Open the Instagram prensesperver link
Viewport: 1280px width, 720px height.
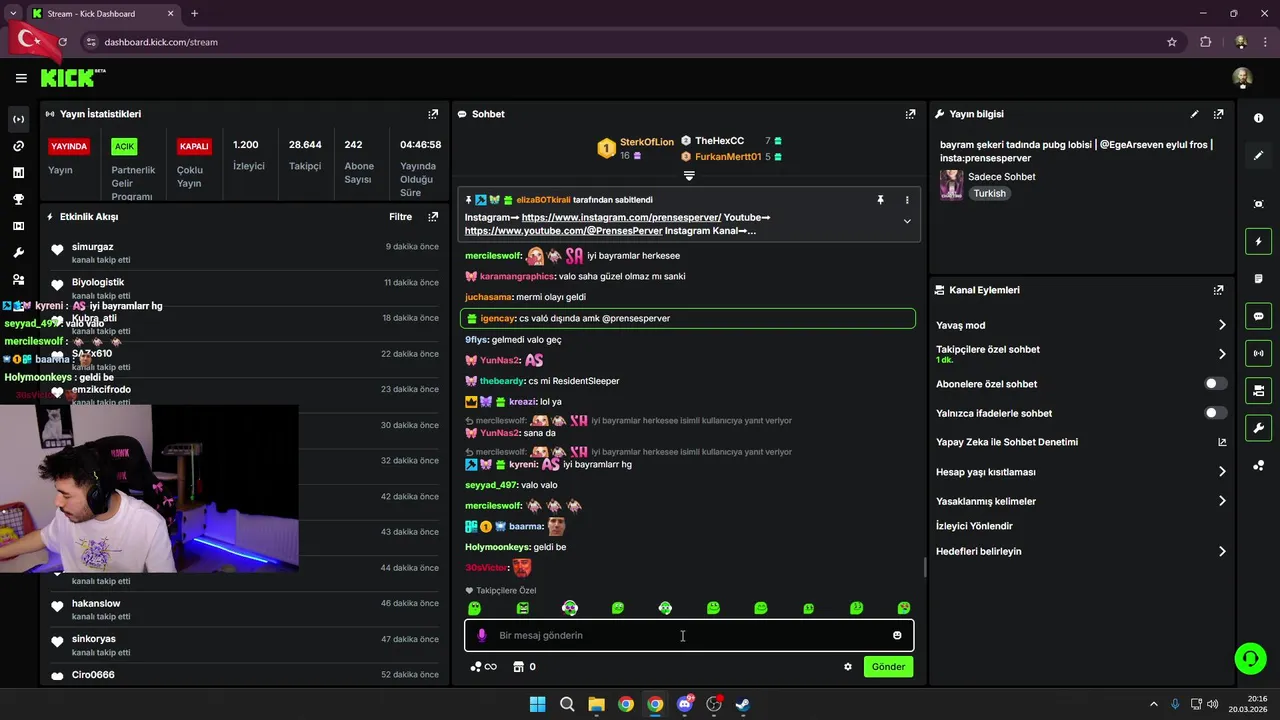click(621, 217)
